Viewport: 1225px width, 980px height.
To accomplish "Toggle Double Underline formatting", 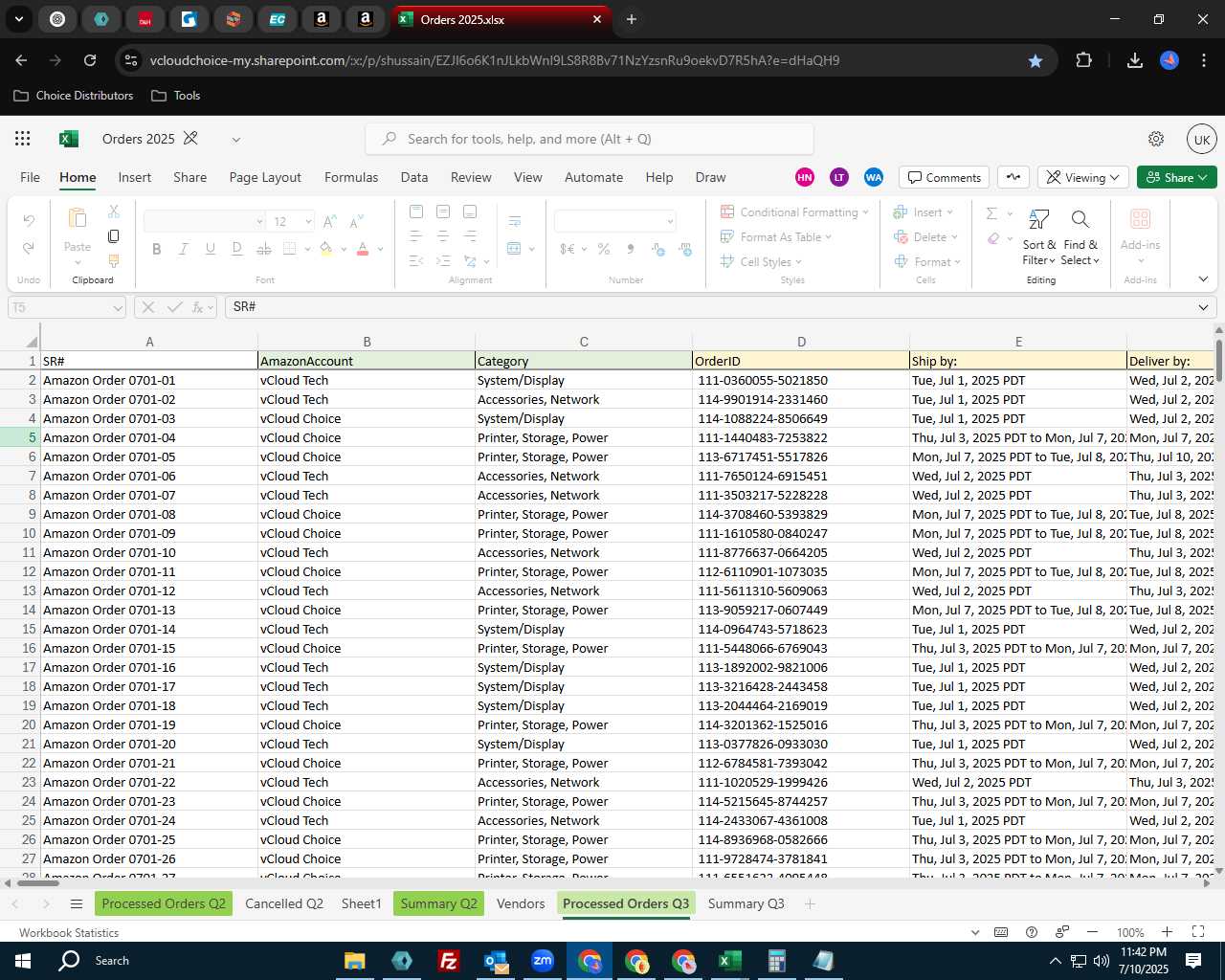I will point(237,249).
